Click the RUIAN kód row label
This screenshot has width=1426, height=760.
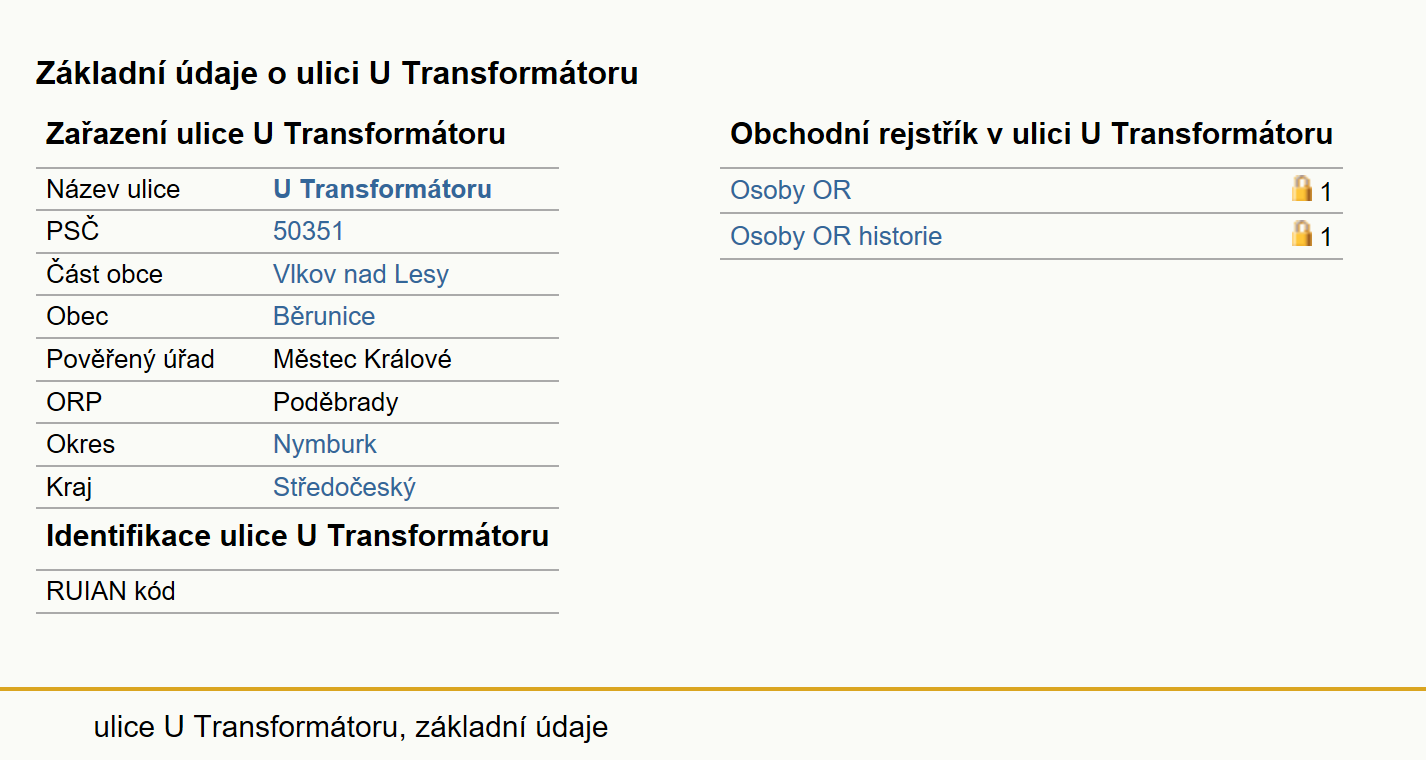111,591
